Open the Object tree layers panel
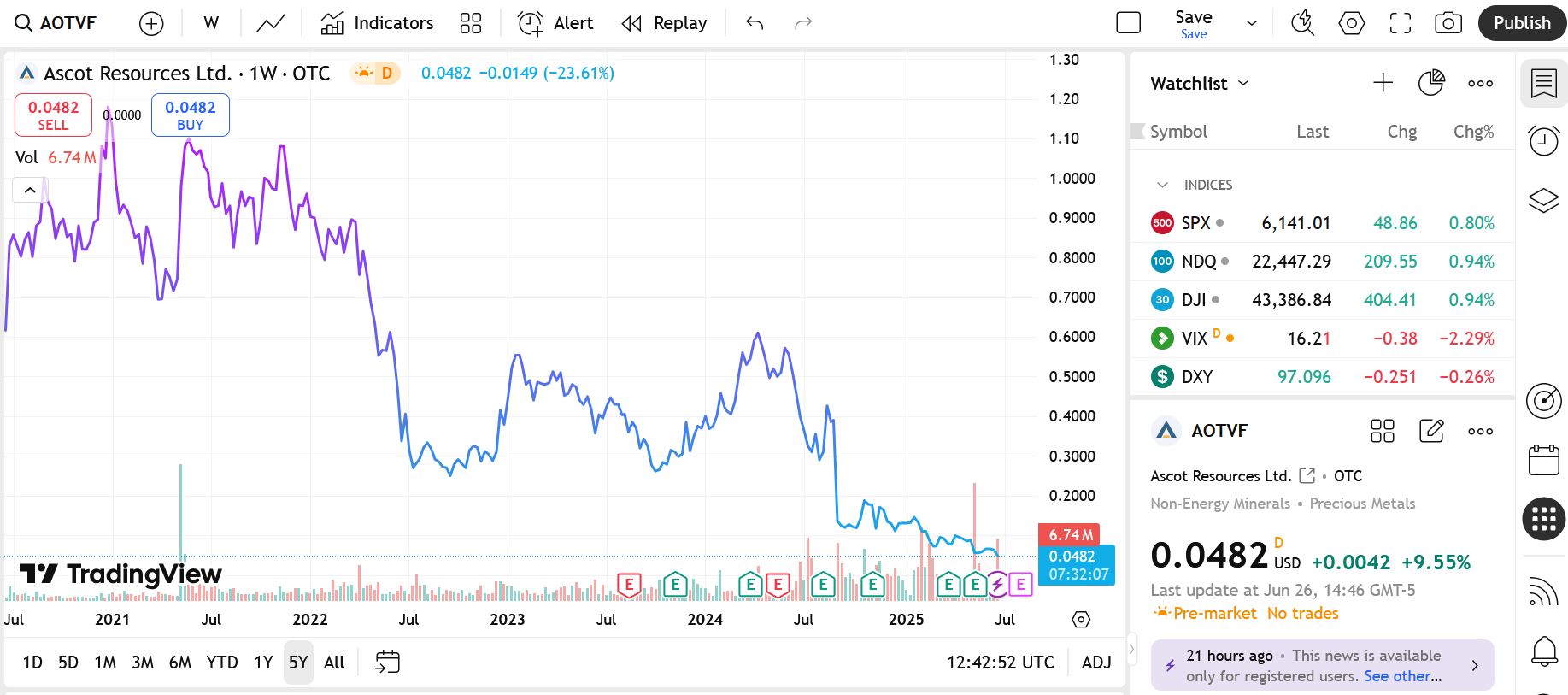 click(x=1543, y=201)
